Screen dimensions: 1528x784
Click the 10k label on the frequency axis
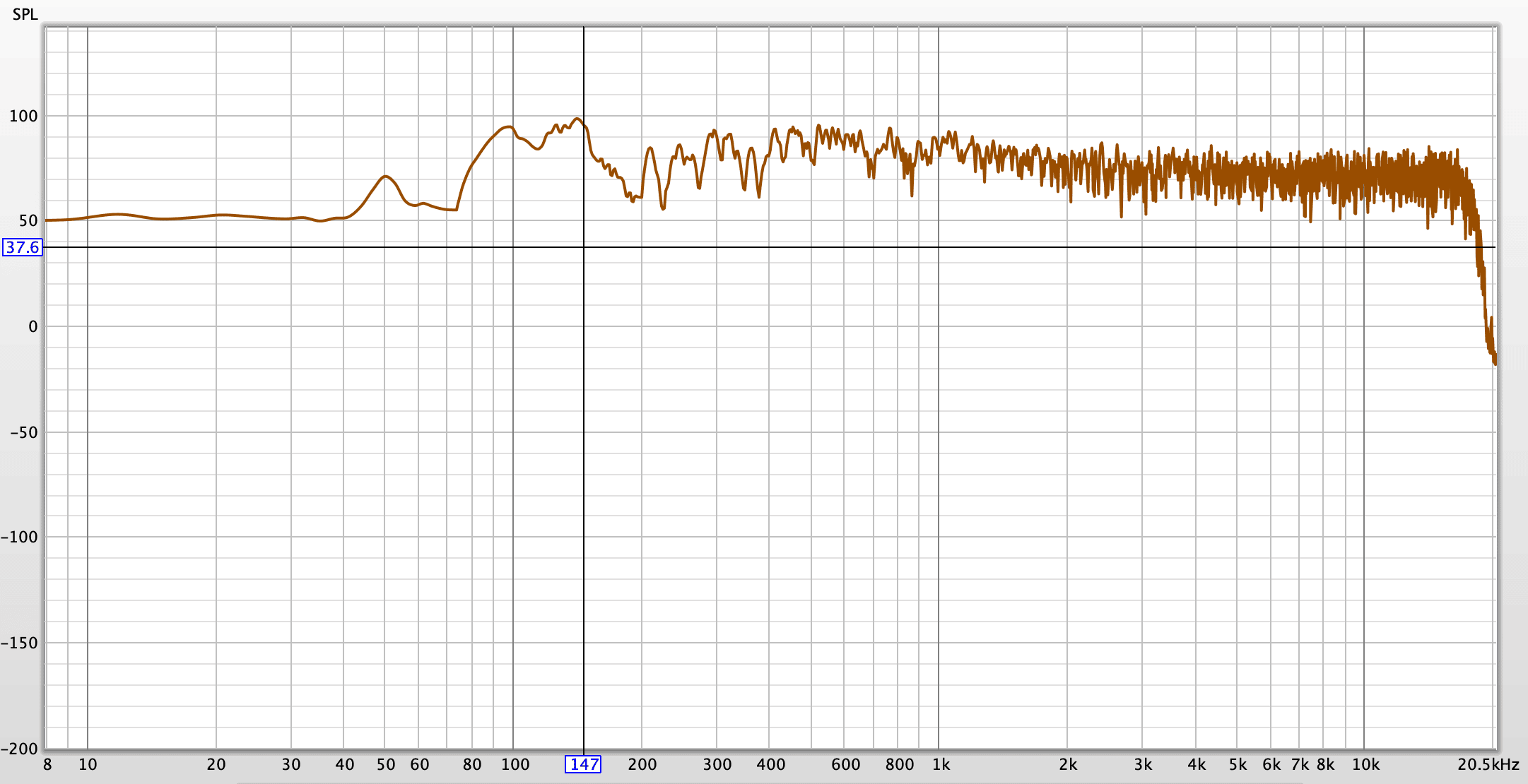pyautogui.click(x=1365, y=764)
